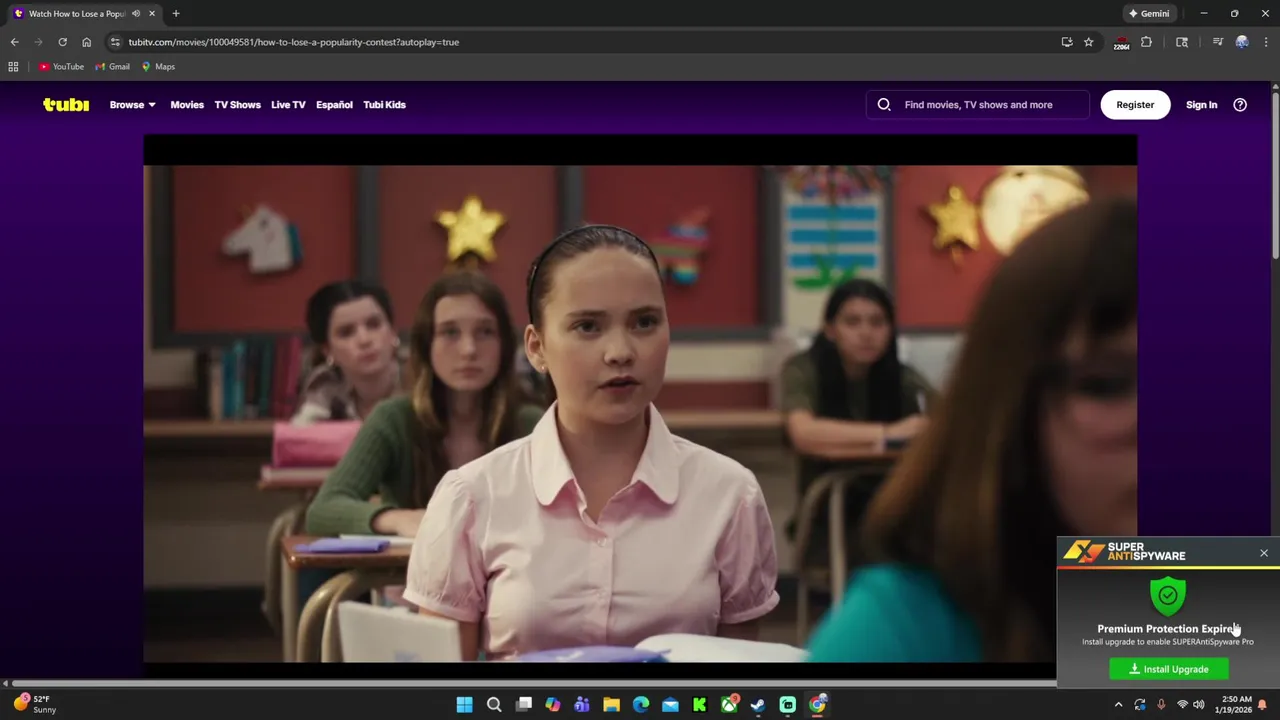Open Task View on taskbar
The image size is (1280, 720).
(x=523, y=705)
